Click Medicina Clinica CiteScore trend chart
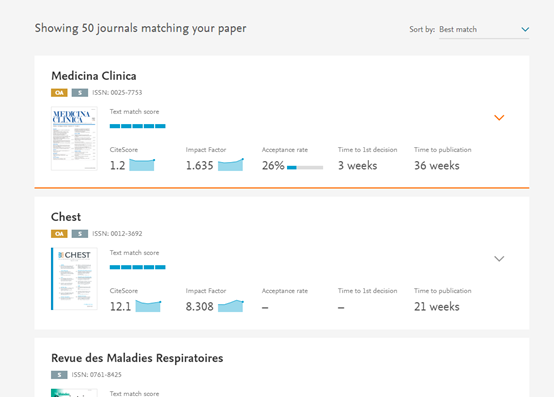 (142, 165)
